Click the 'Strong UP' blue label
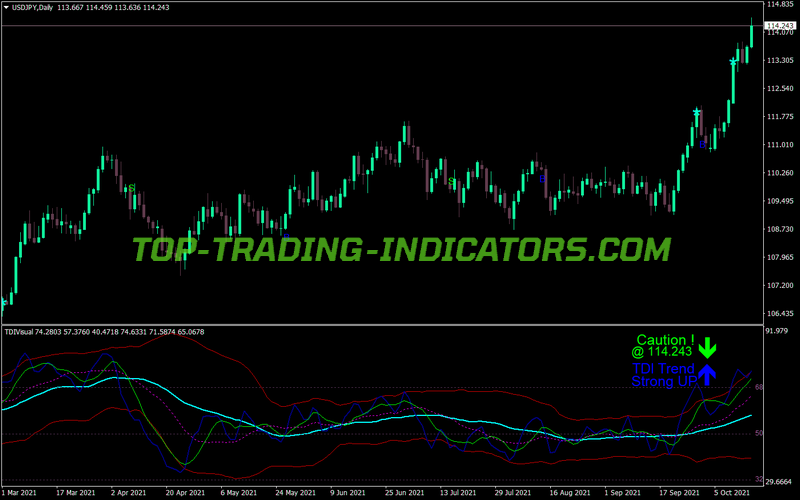 [664, 381]
